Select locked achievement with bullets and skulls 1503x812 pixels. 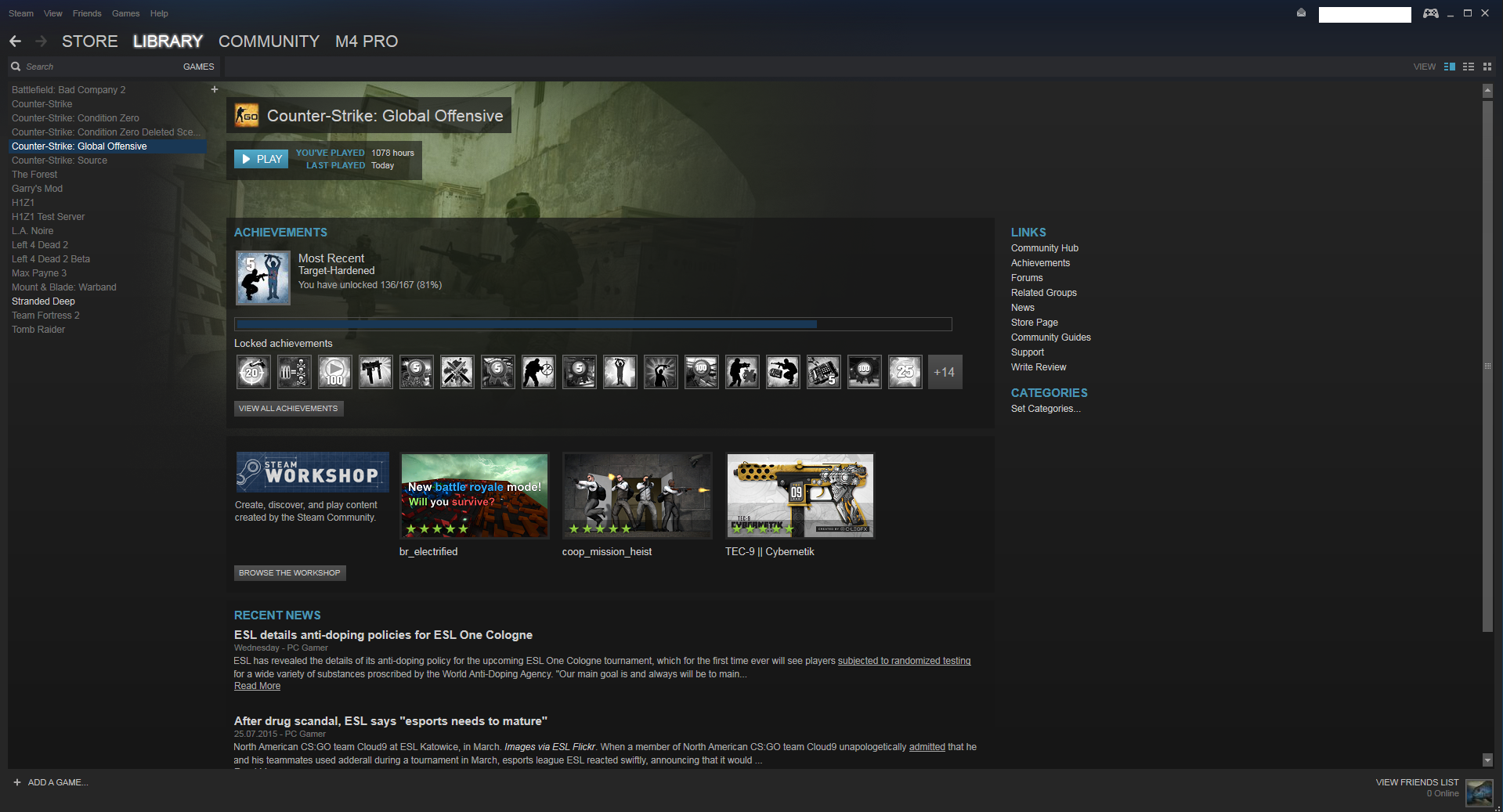294,372
